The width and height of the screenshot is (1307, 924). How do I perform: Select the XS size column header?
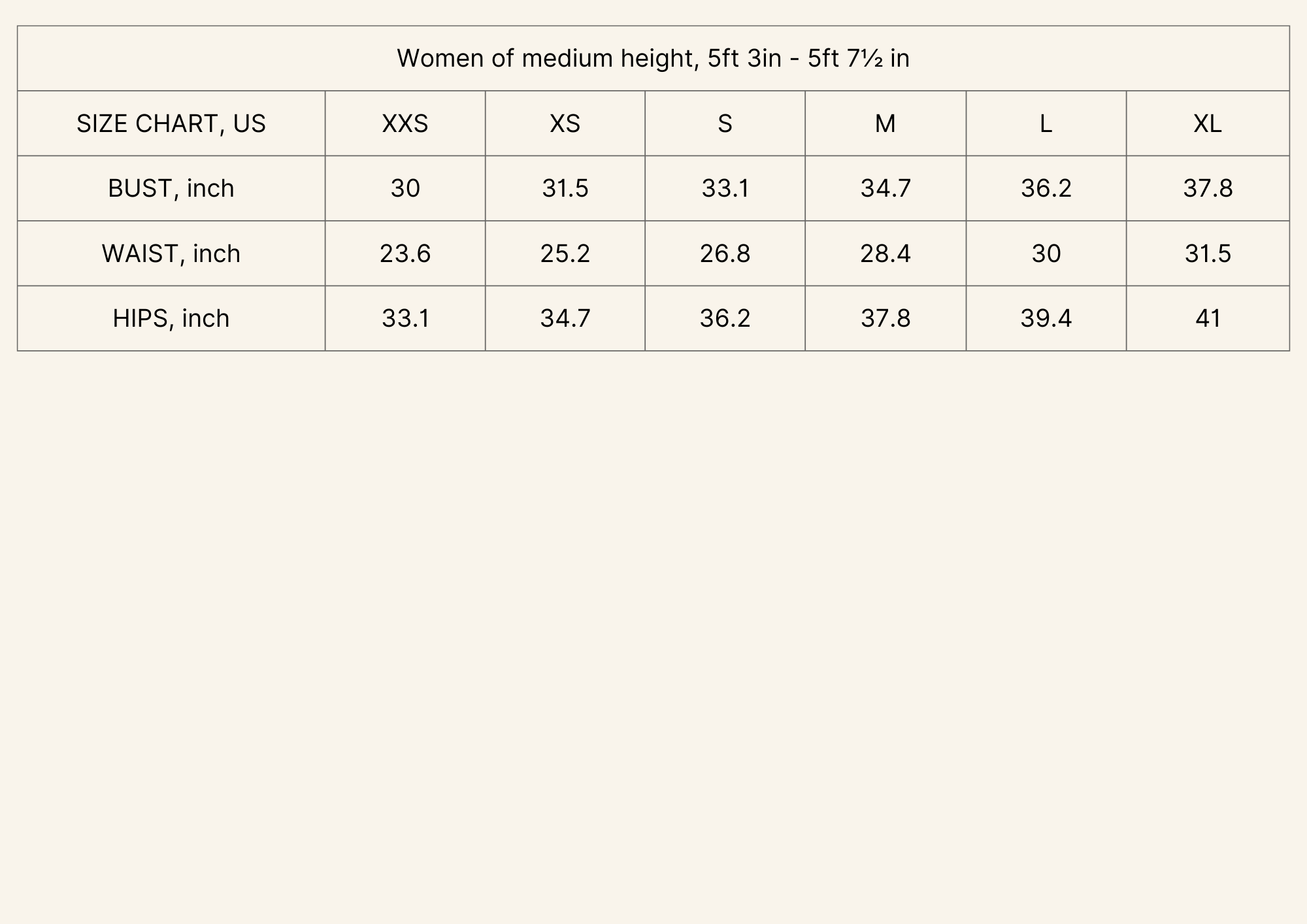click(565, 124)
